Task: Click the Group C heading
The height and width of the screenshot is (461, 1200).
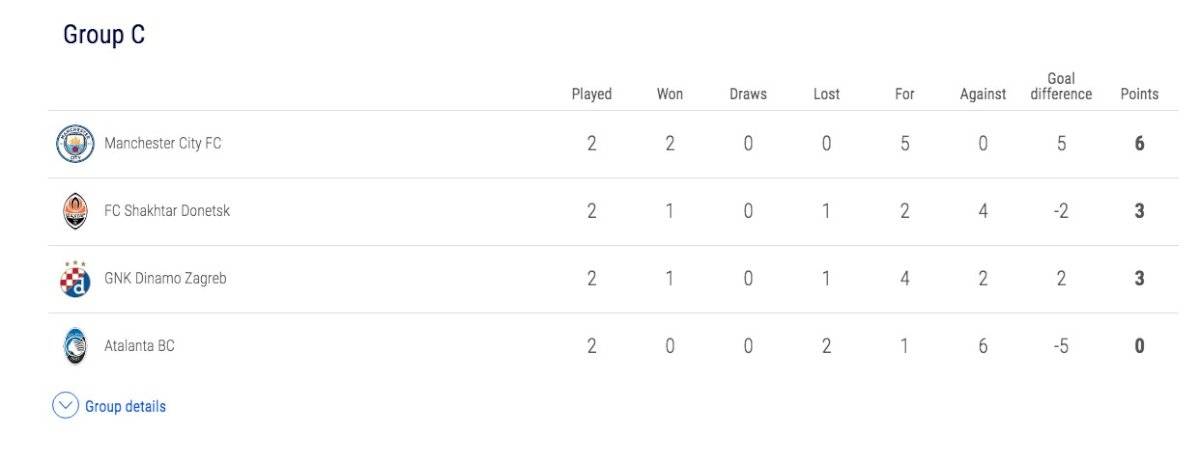Action: 104,35
